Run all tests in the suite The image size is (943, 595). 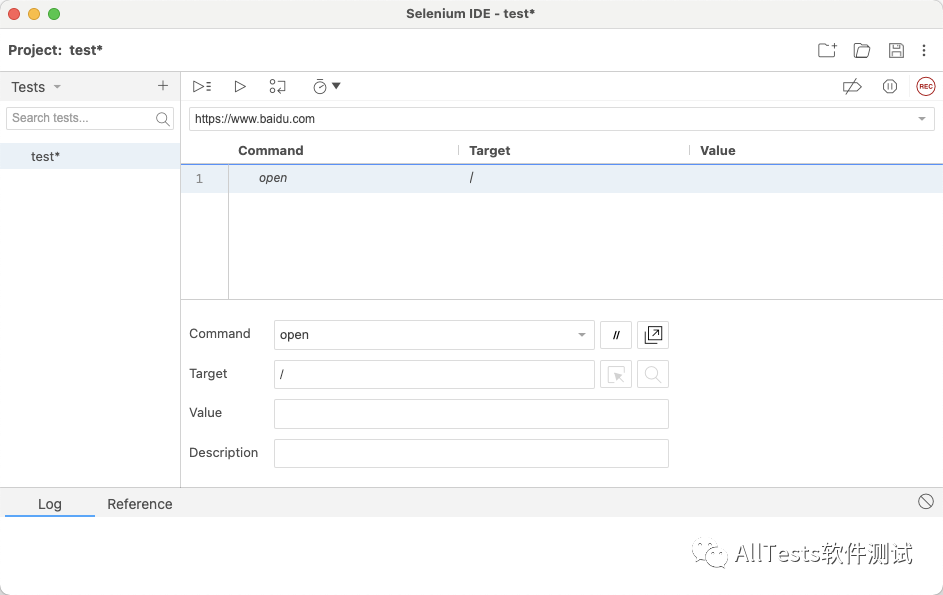pos(202,87)
